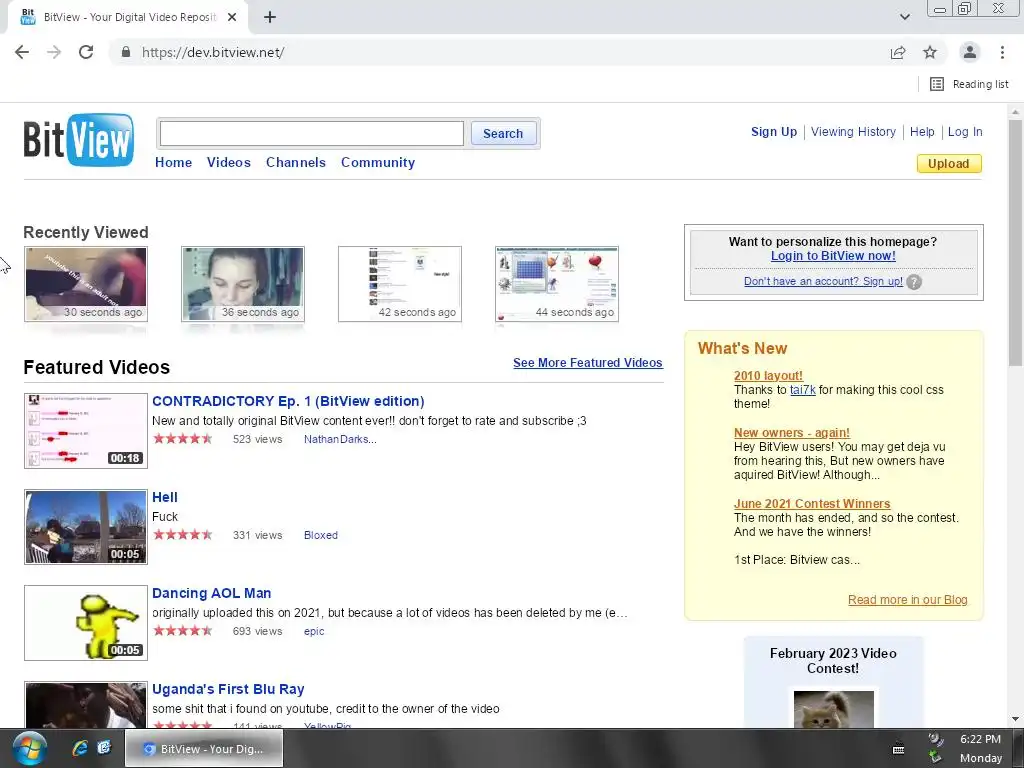This screenshot has height=768, width=1024.
Task: Go to the Home navigation tab
Action: pyautogui.click(x=173, y=162)
